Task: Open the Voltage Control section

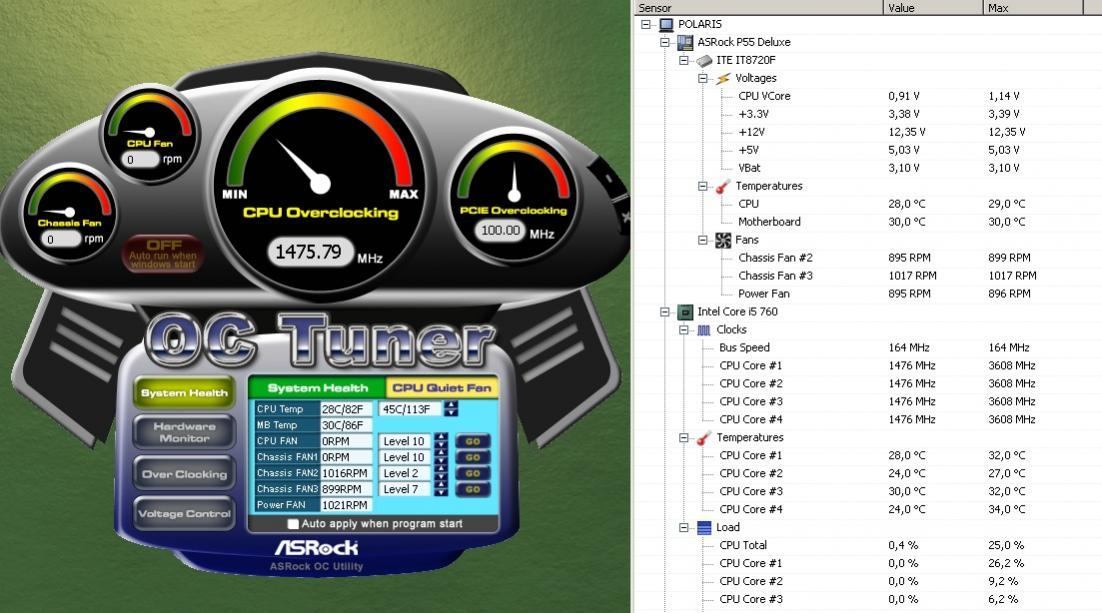Action: click(184, 514)
